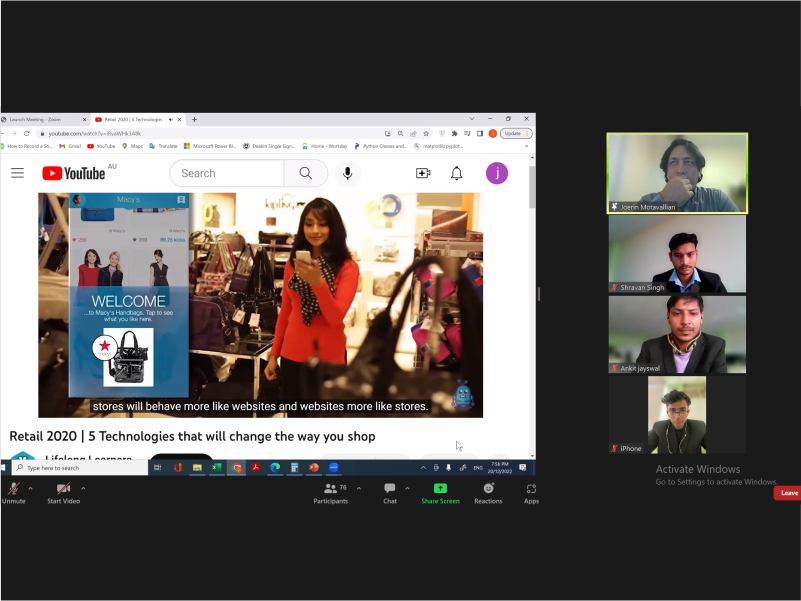Bookmark this page with star icon
801x601 pixels.
(426, 133)
